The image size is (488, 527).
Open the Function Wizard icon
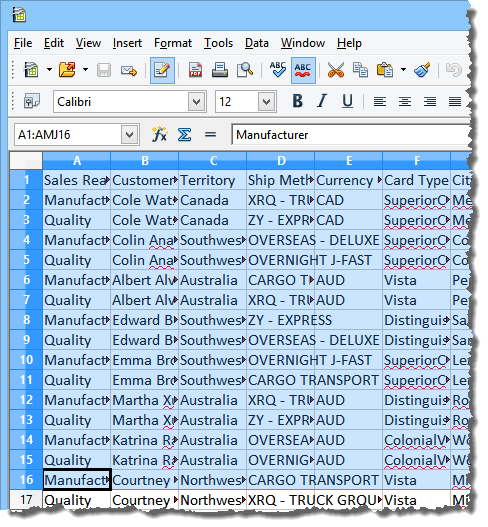point(159,135)
